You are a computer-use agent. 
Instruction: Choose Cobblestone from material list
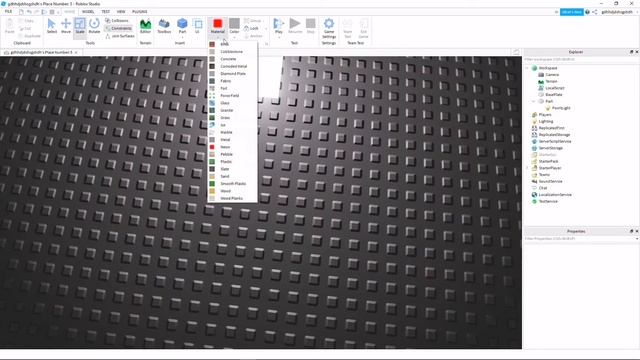point(232,52)
